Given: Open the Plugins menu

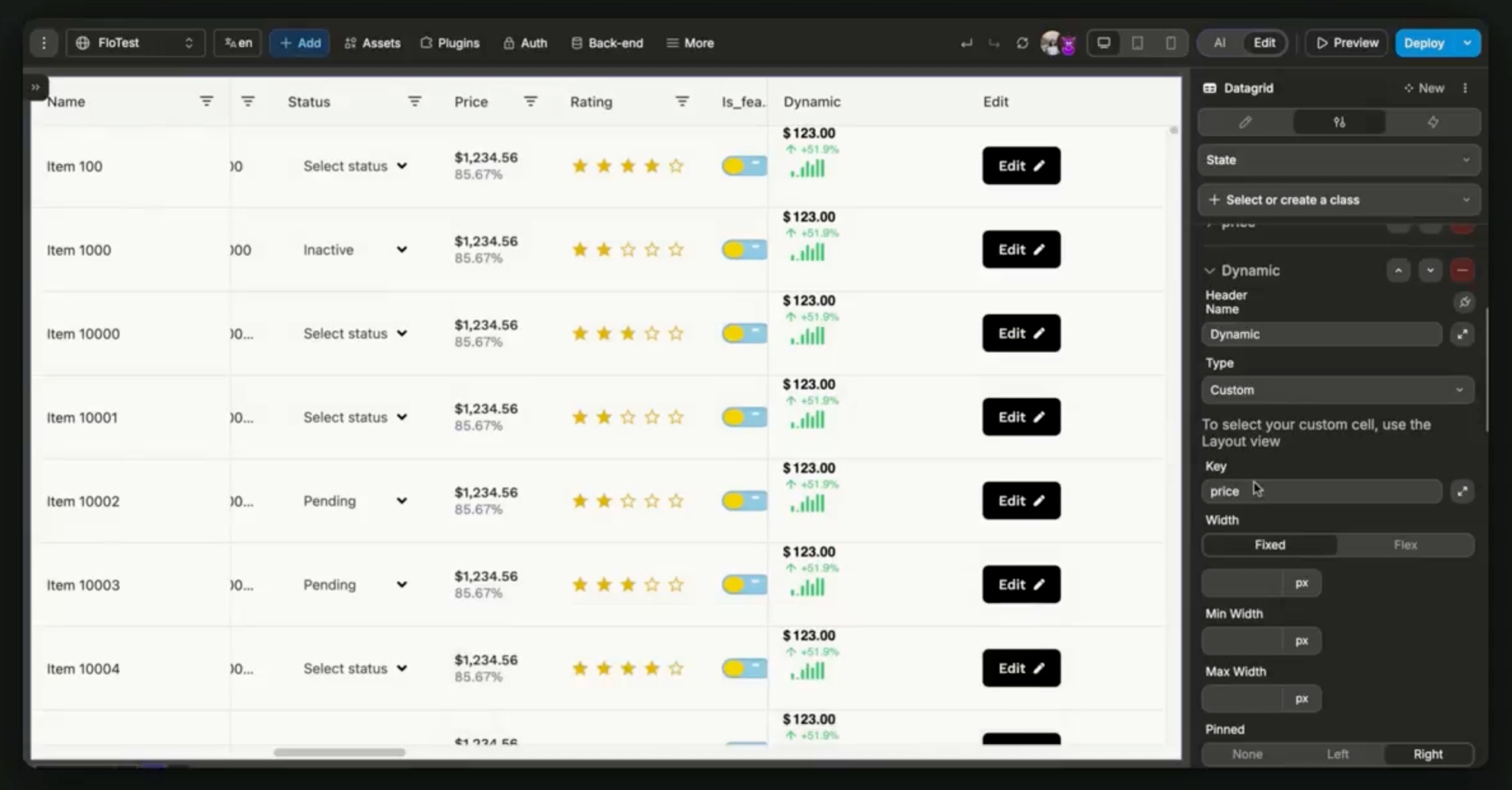Looking at the screenshot, I should (450, 43).
